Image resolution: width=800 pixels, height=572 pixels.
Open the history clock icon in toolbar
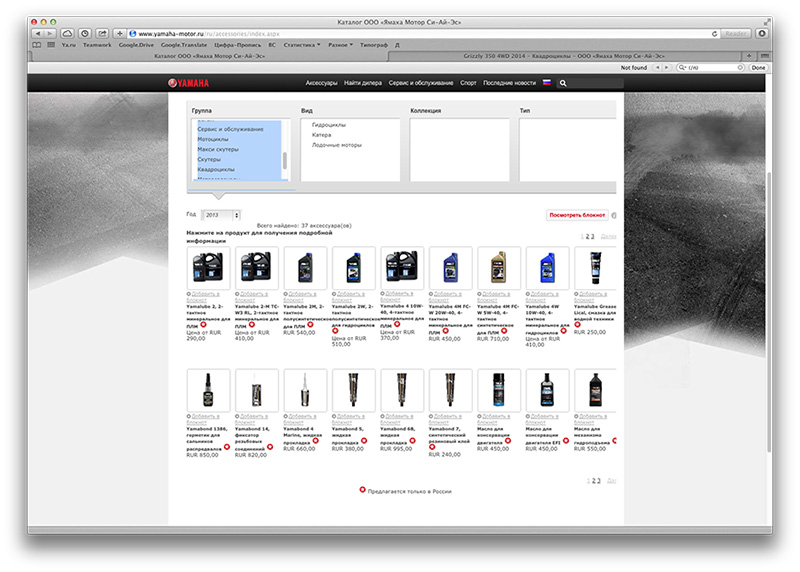click(85, 34)
